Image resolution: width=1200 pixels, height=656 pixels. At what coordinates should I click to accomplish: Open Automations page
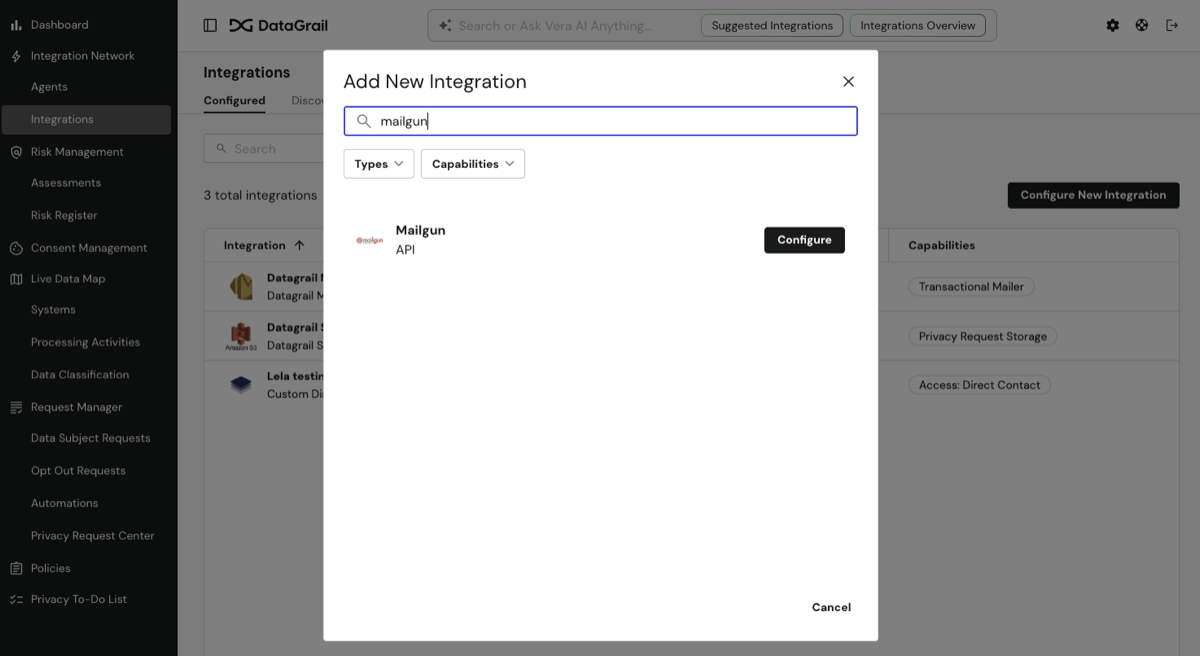tap(64, 503)
